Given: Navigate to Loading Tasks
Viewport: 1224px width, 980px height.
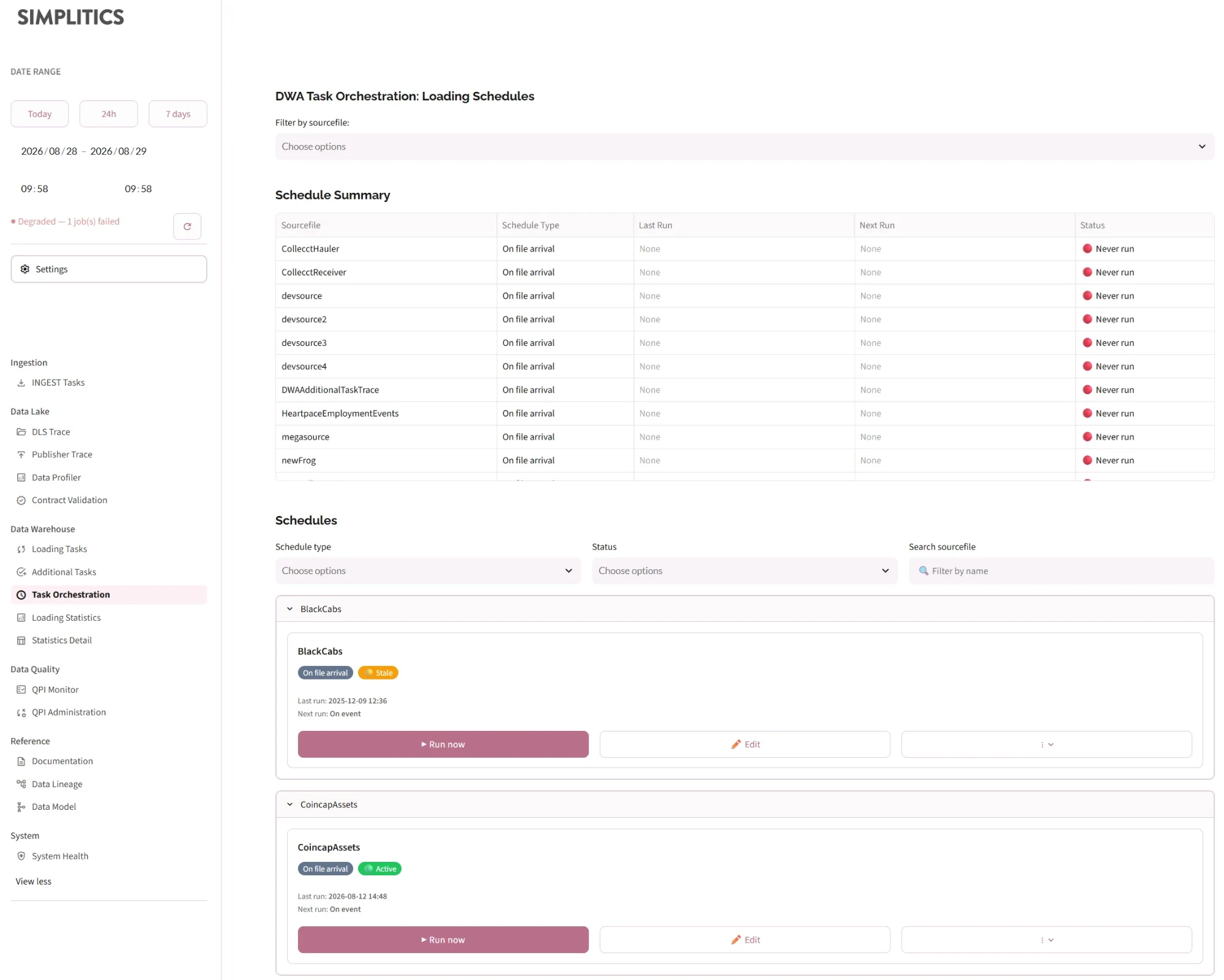Looking at the screenshot, I should click(59, 549).
